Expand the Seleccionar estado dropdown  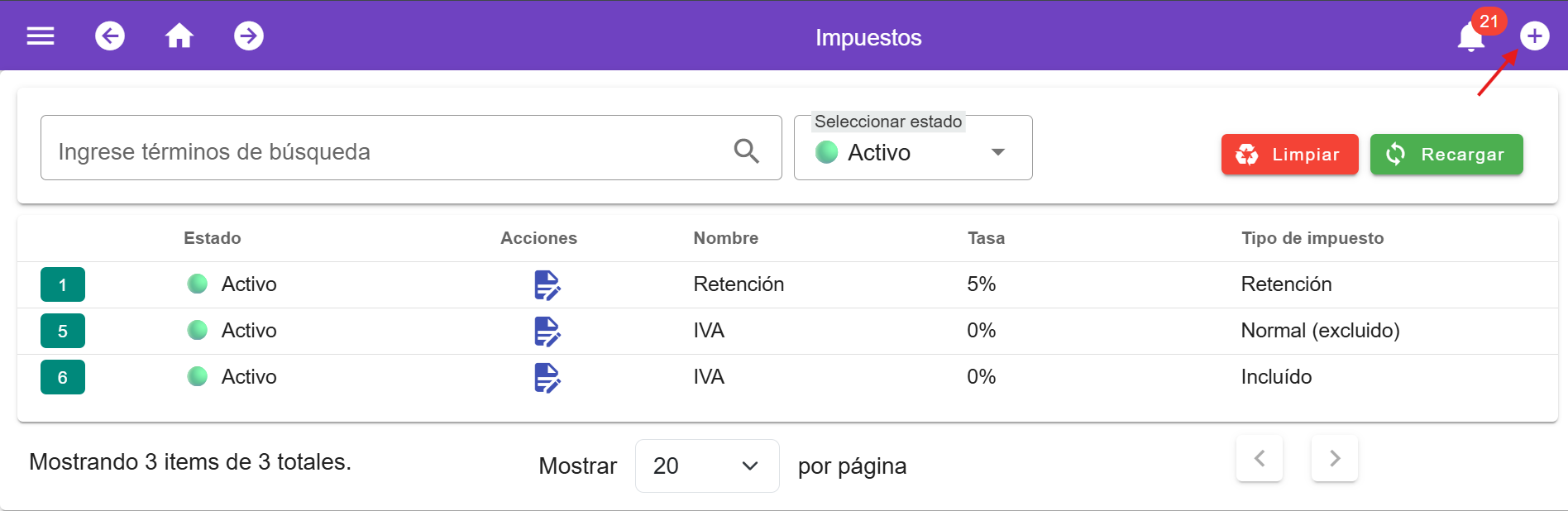(x=913, y=148)
